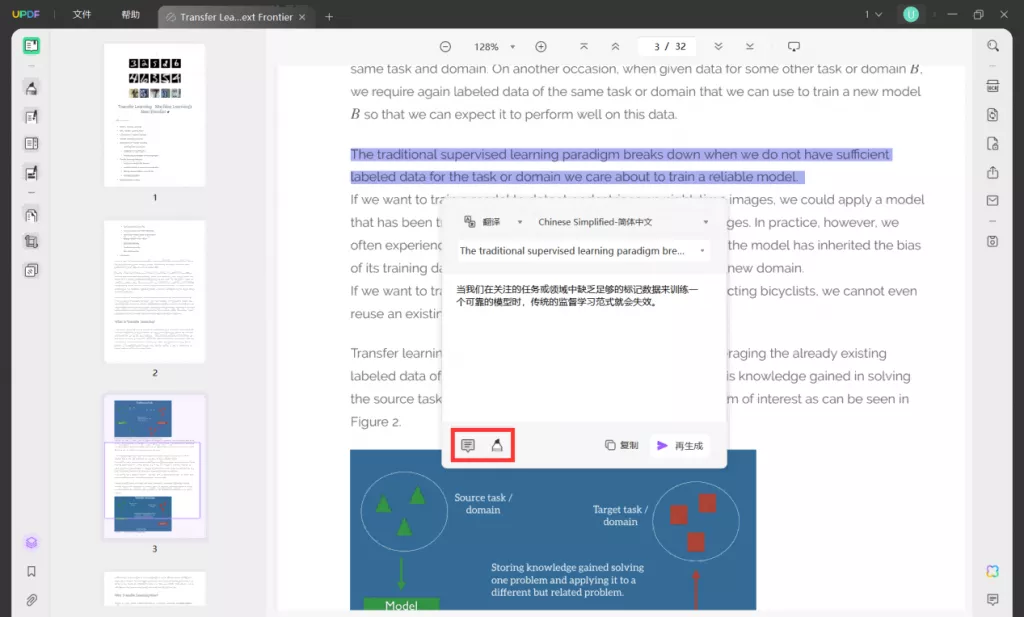Viewport: 1024px width, 617px height.
Task: Add a new tab with plus button
Action: pos(329,17)
